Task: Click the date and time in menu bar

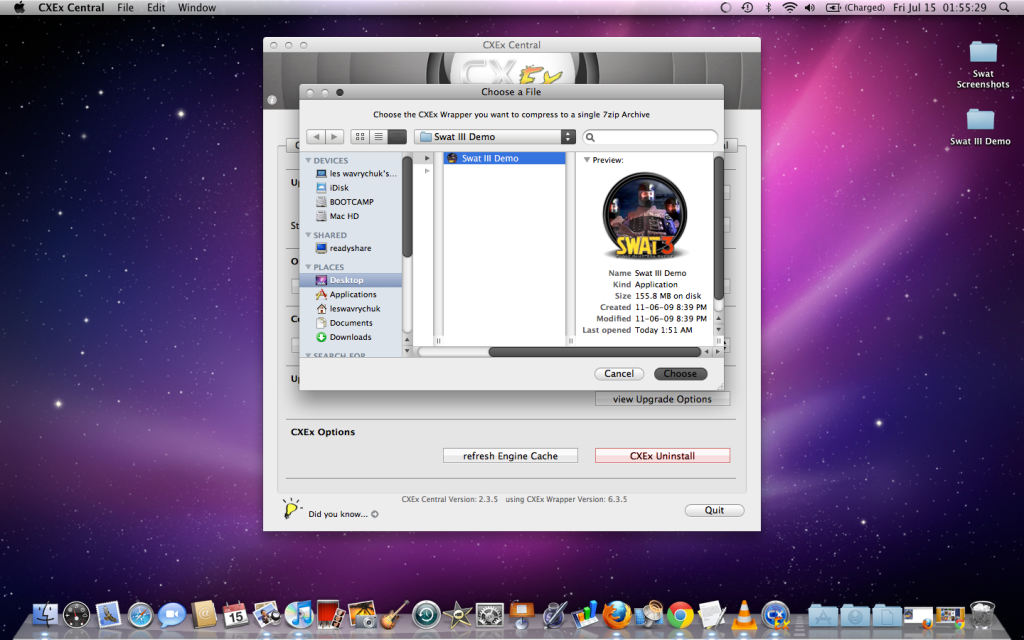Action: click(940, 8)
